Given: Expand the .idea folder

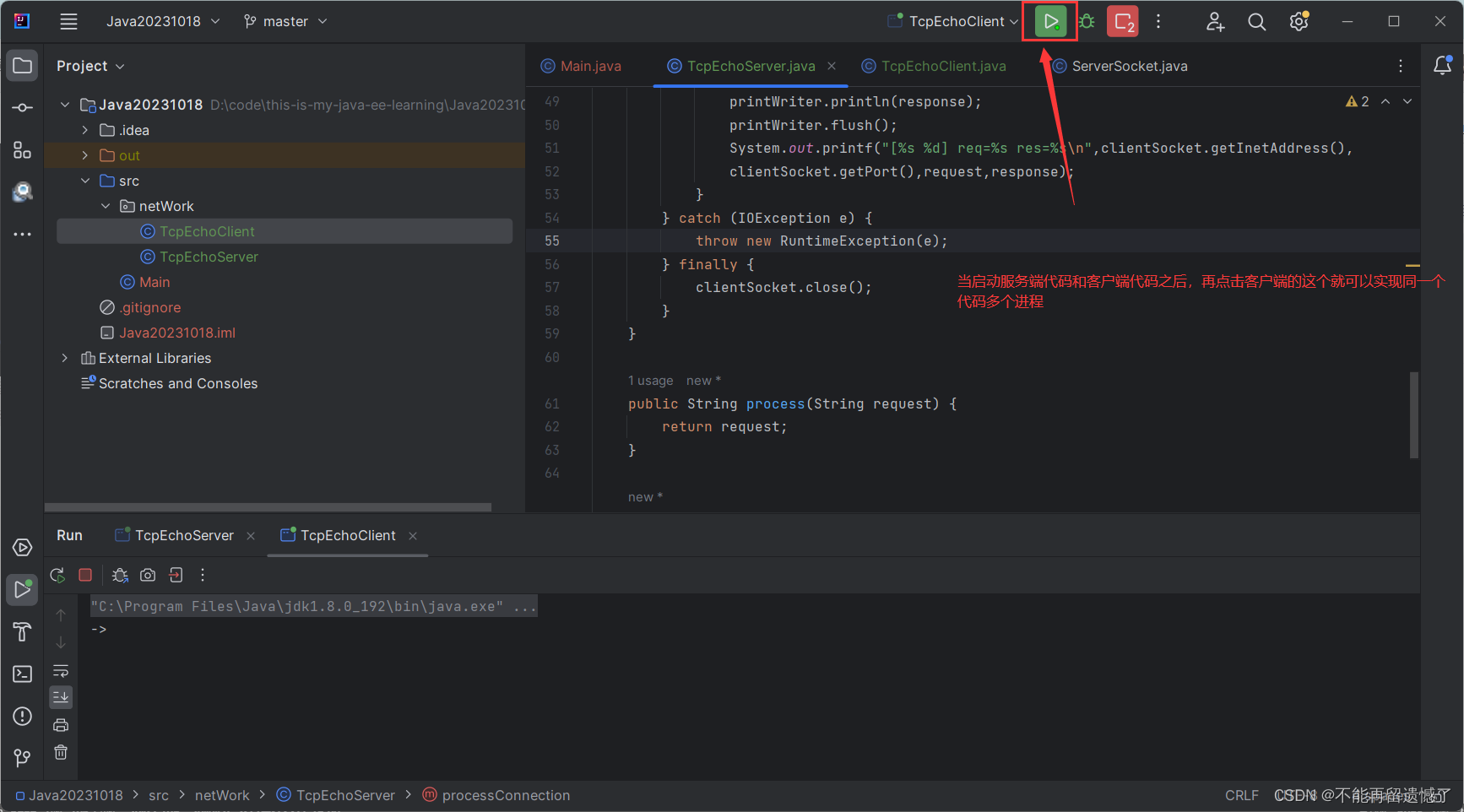Looking at the screenshot, I should (85, 130).
